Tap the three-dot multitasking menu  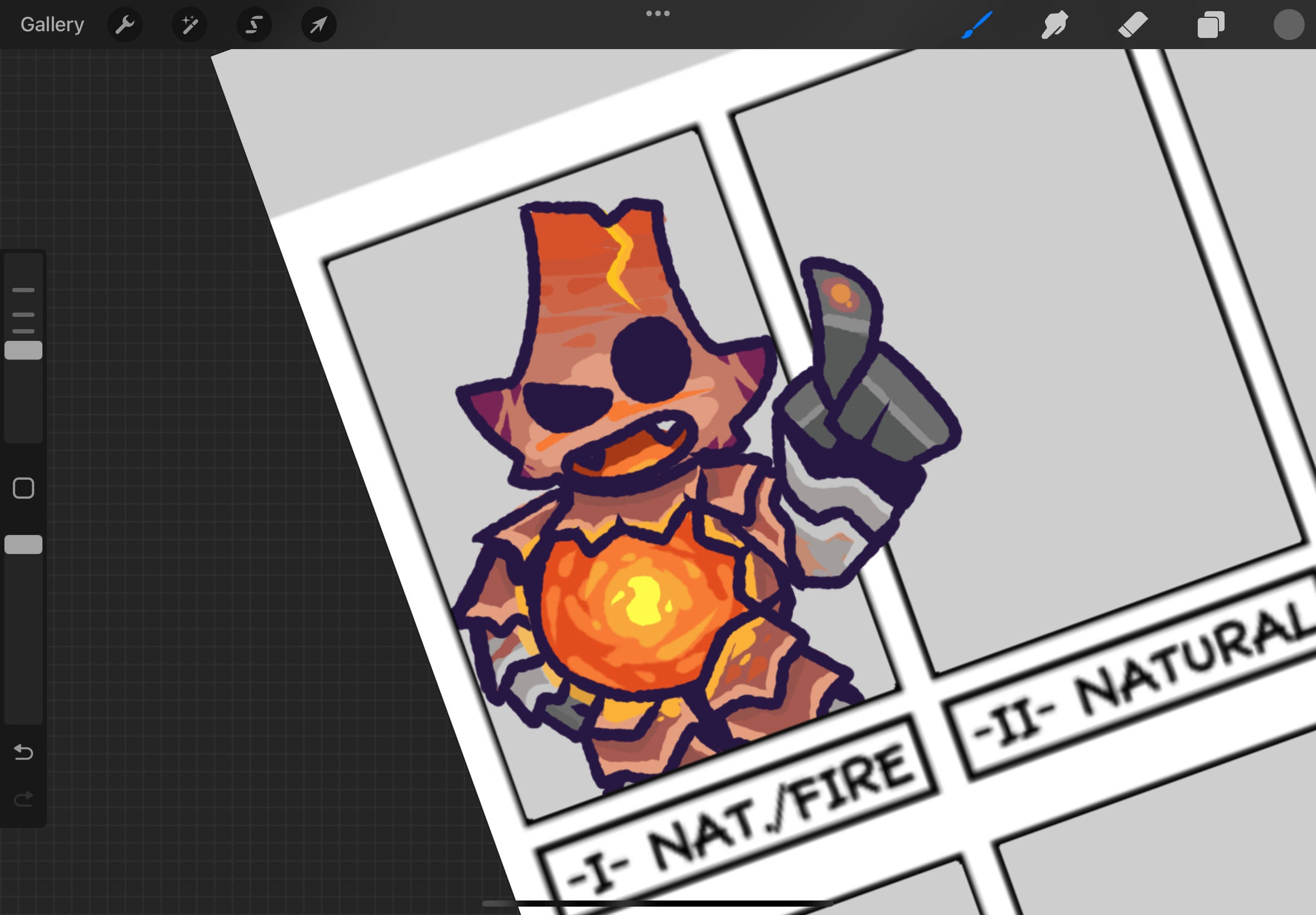point(657,13)
